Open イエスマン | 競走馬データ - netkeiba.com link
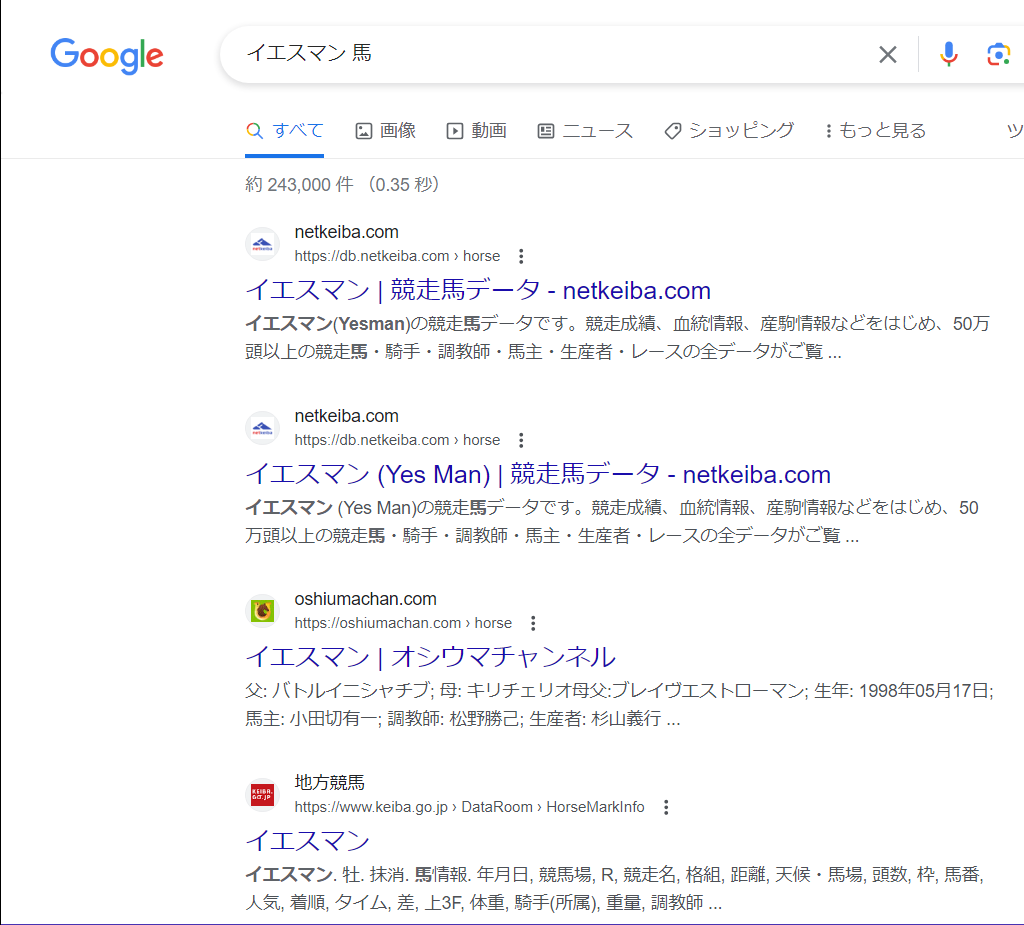The height and width of the screenshot is (925, 1024). (x=478, y=290)
